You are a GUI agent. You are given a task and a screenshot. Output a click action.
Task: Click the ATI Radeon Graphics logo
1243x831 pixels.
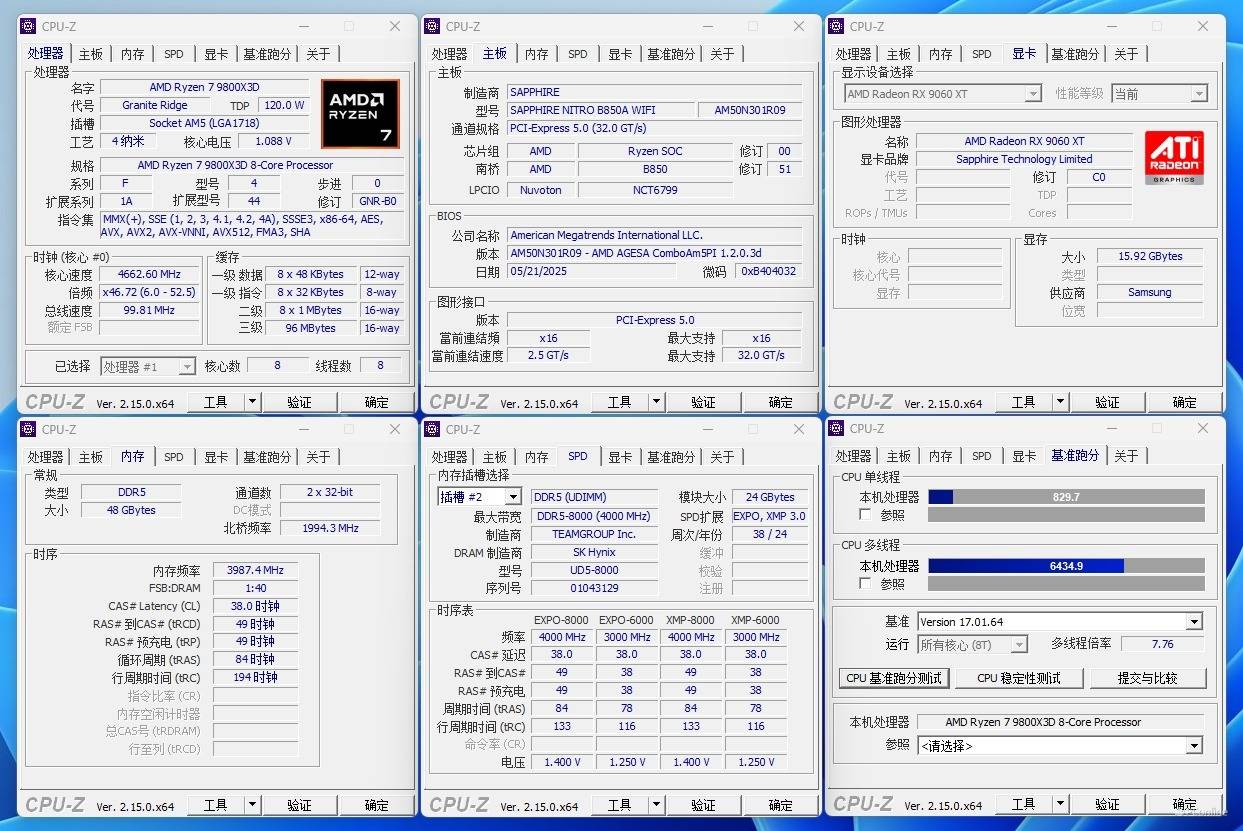tap(1174, 158)
